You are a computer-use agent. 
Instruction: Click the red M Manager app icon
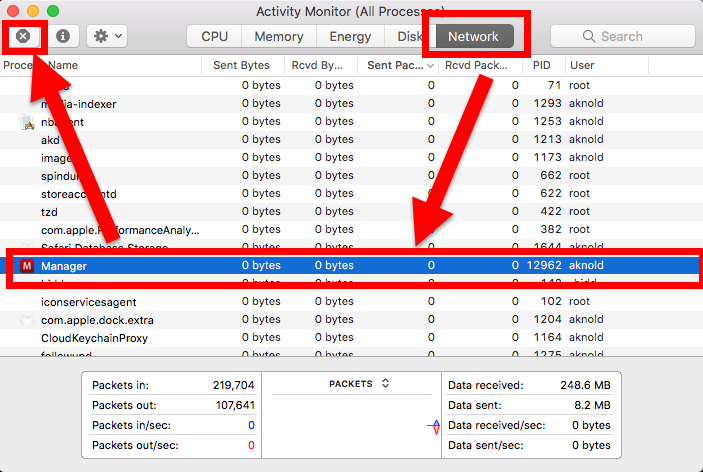(27, 266)
